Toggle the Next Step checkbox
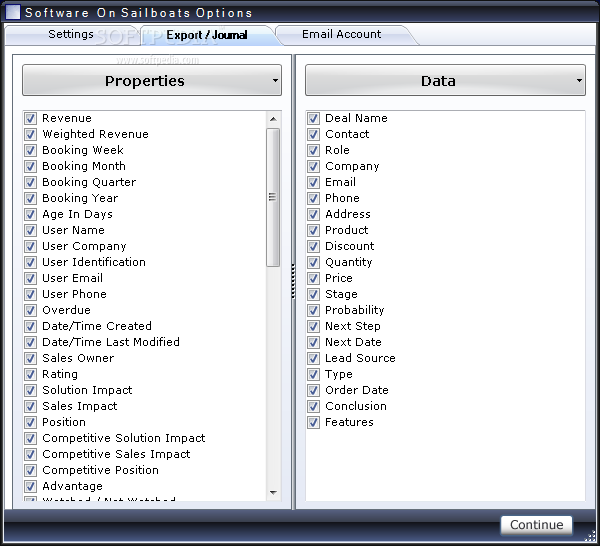The width and height of the screenshot is (600, 546). [x=313, y=326]
